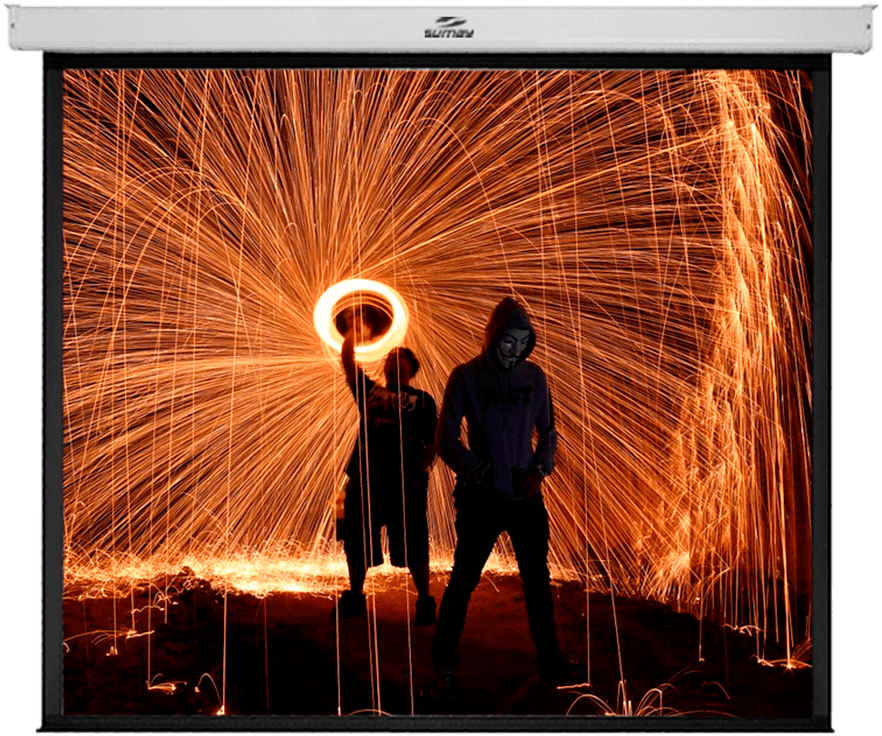Click the left black border of the screen
This screenshot has width=882, height=736.
[52, 400]
